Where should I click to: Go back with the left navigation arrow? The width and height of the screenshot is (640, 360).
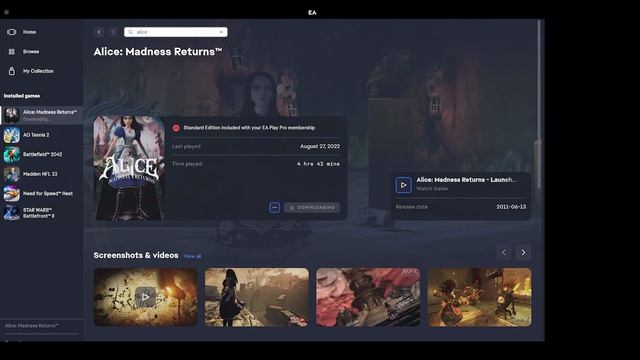click(x=99, y=32)
